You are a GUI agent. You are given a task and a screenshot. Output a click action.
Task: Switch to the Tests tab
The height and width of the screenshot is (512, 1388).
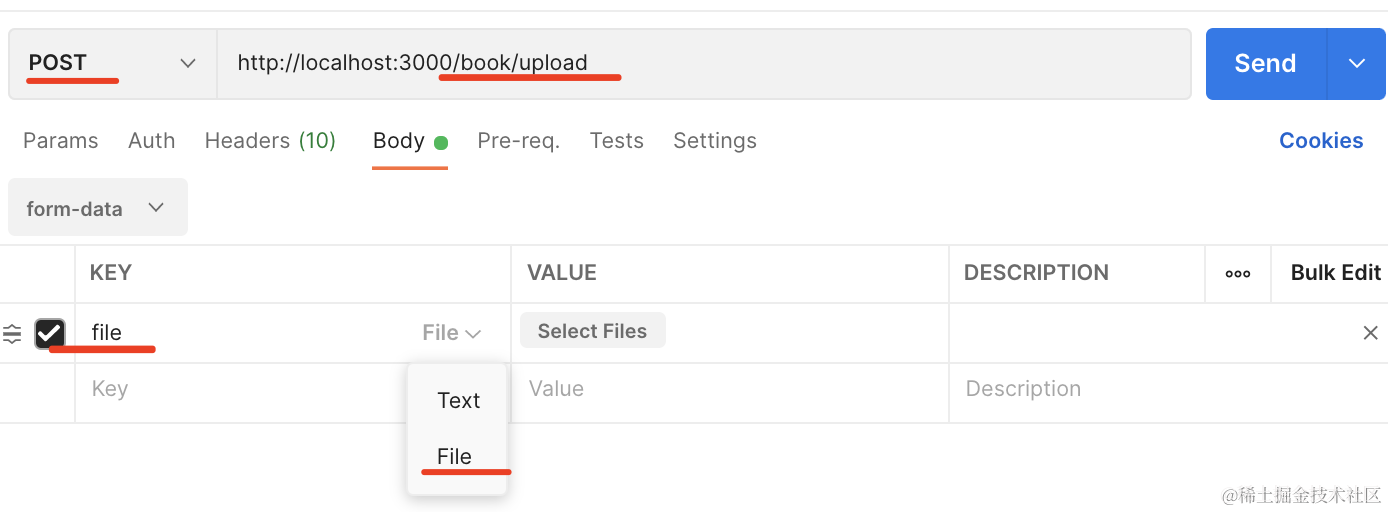tap(616, 141)
